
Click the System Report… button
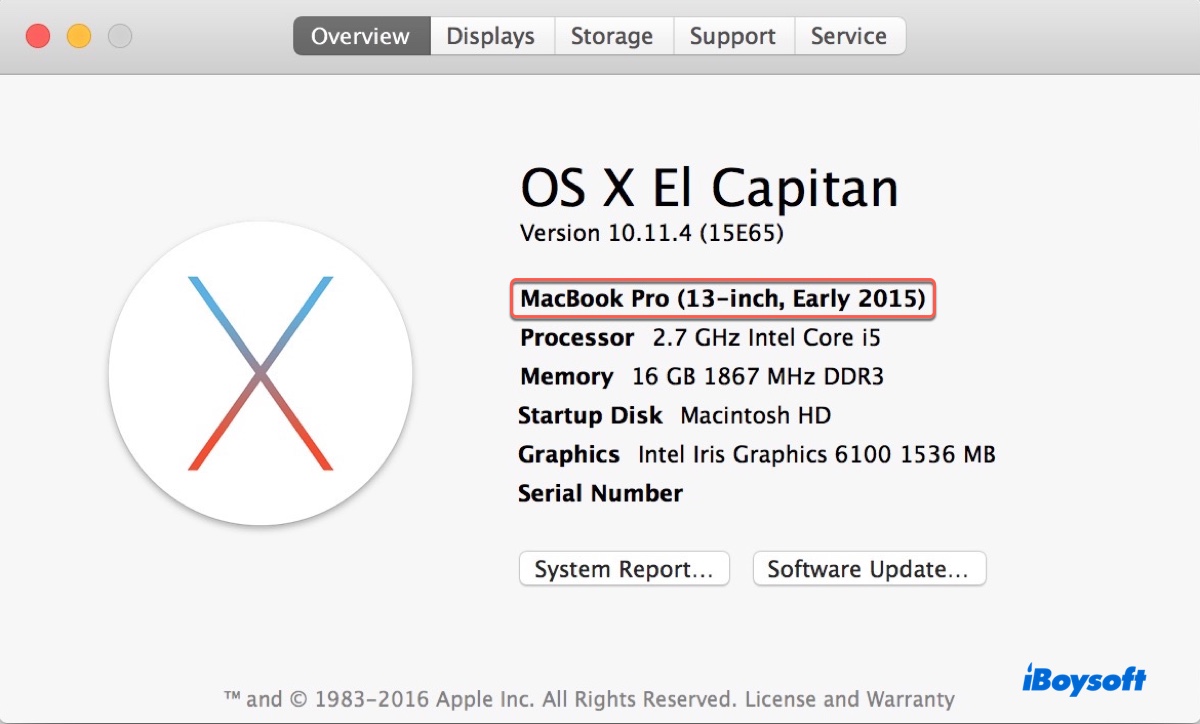624,569
